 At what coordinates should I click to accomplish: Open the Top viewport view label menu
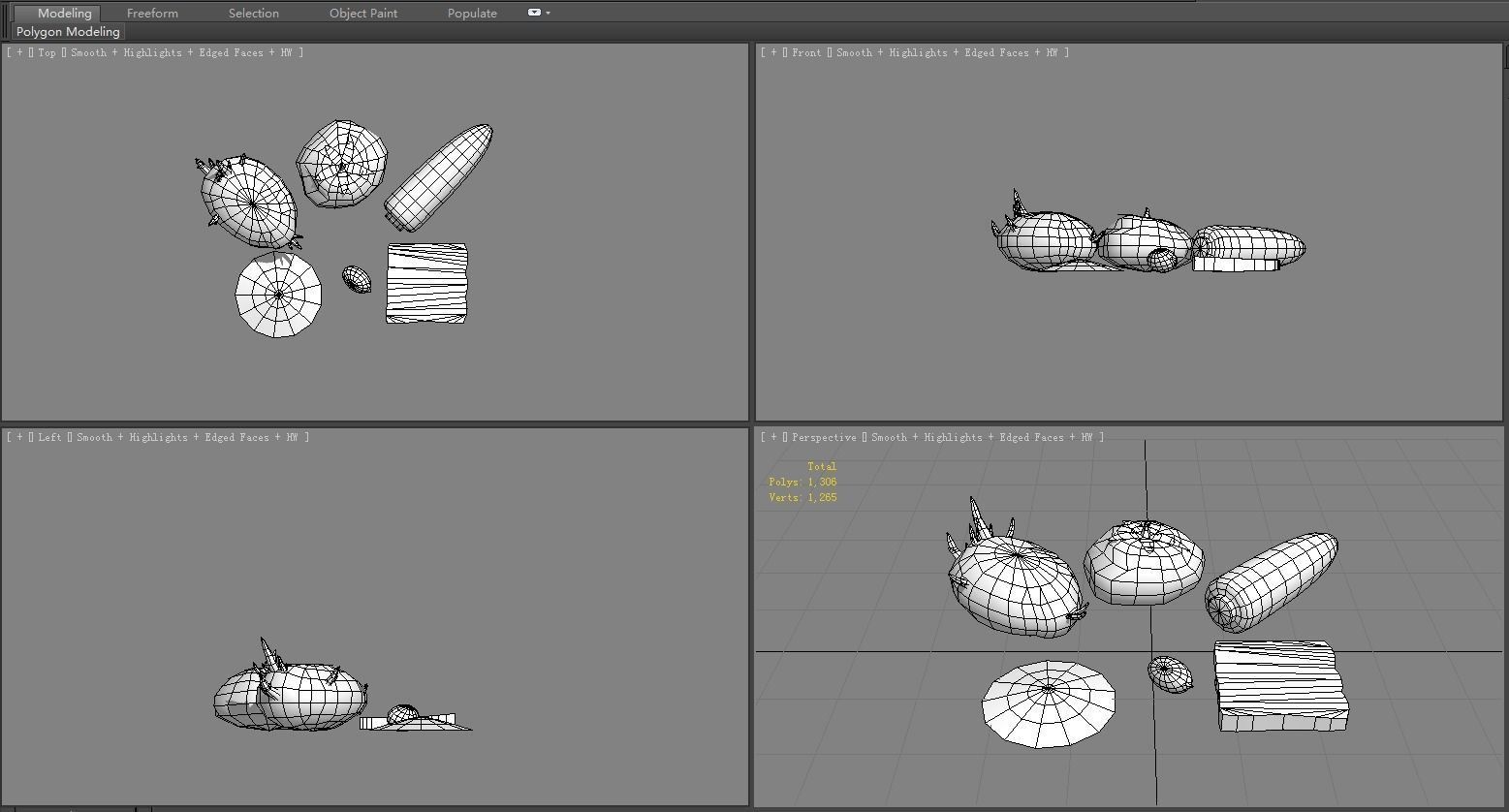[x=47, y=52]
